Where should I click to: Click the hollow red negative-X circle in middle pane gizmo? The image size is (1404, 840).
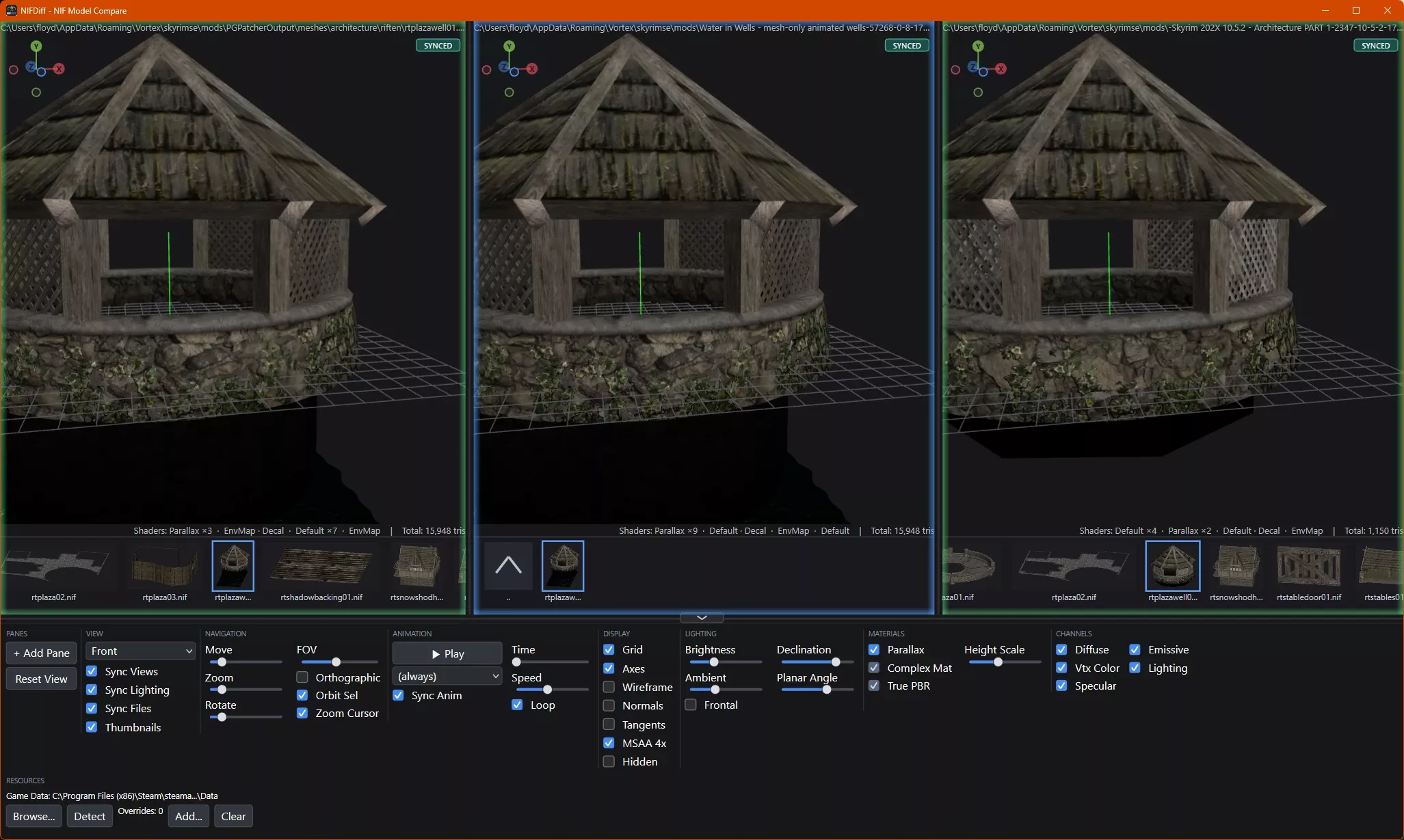486,70
